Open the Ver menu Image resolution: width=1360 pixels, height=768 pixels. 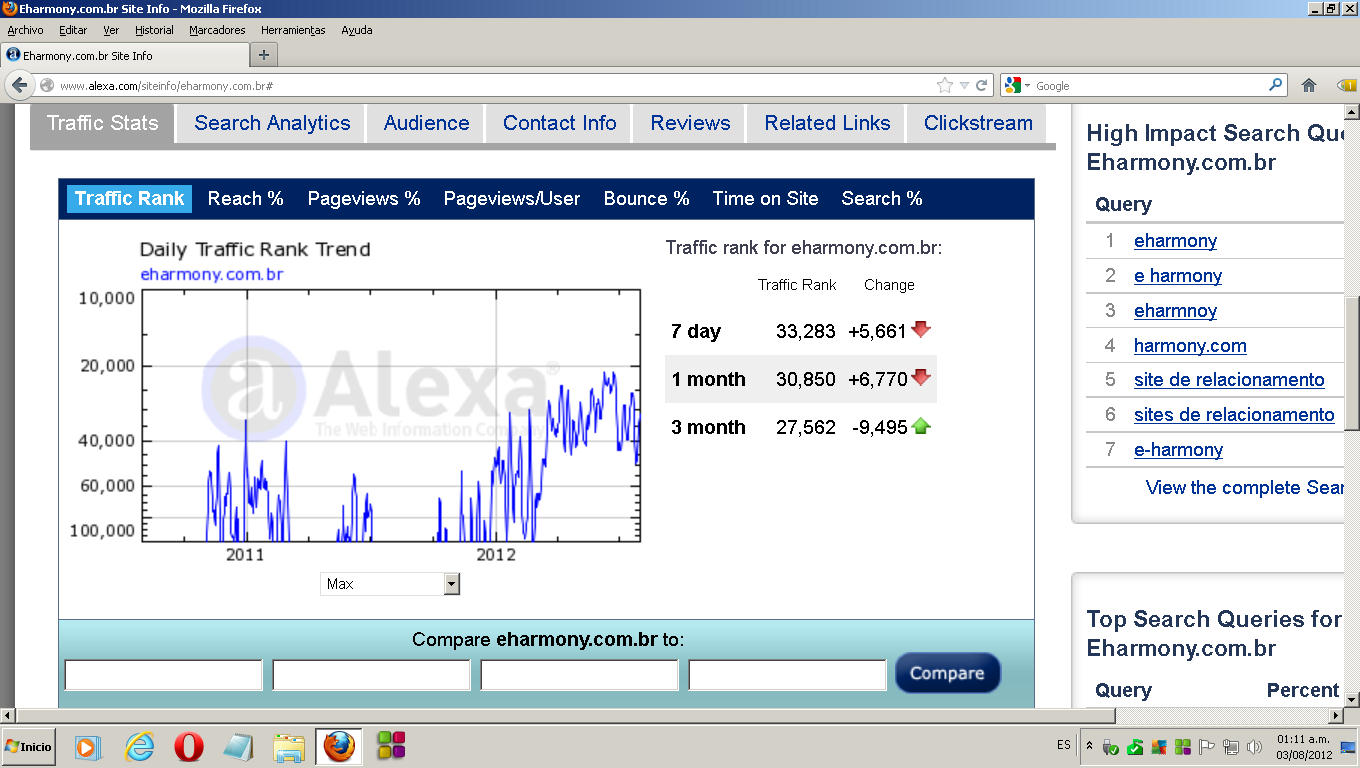[111, 30]
